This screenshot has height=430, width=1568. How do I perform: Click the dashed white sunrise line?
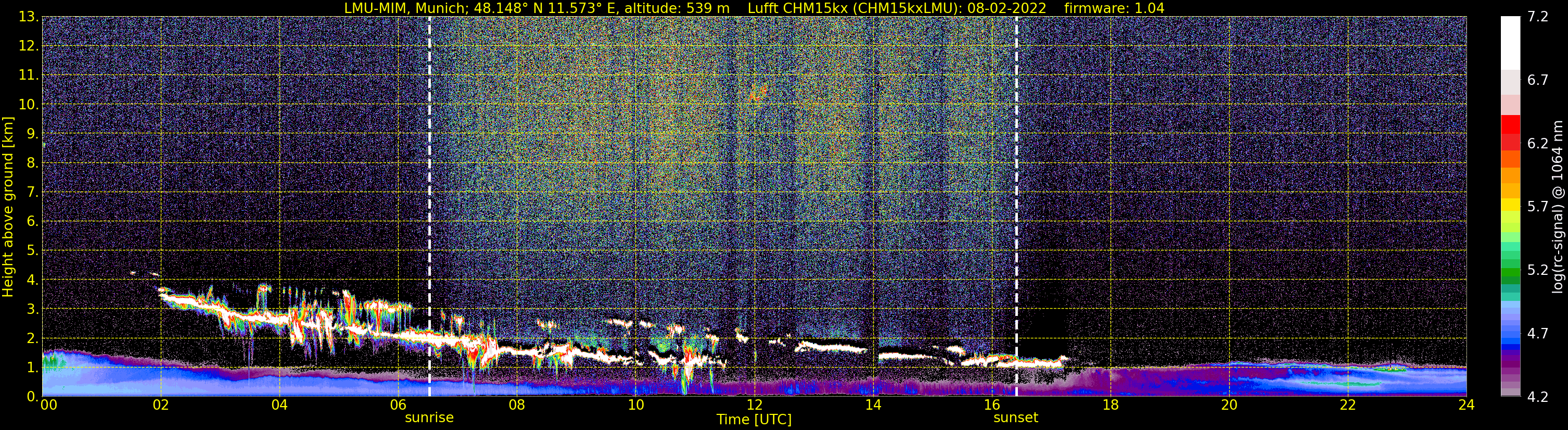430,207
